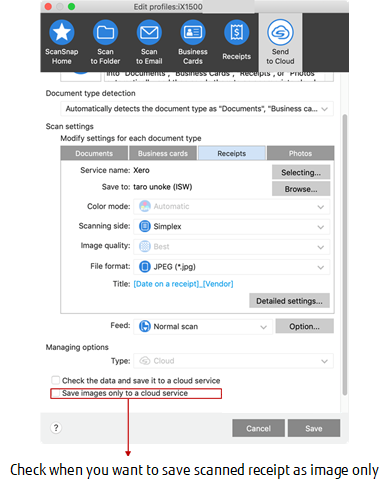Click the Simplex scanning side icon
Viewport: 389px width, 488px height.
pyautogui.click(x=145, y=226)
